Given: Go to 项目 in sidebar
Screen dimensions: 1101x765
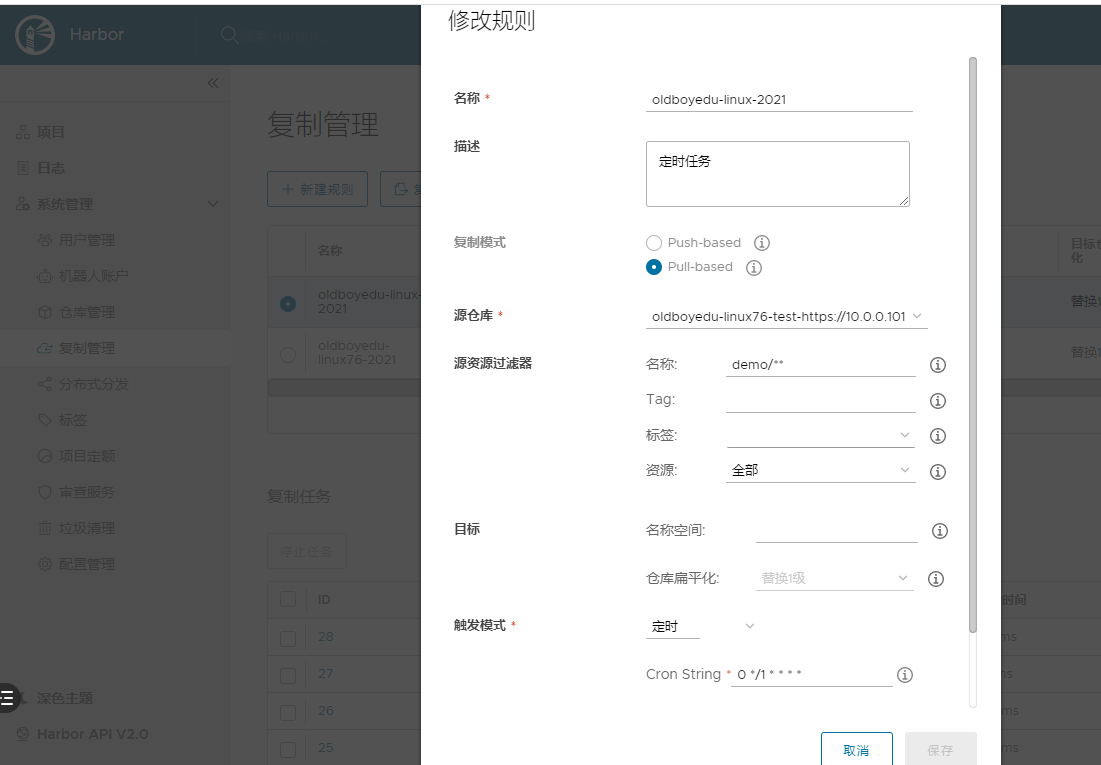Looking at the screenshot, I should [x=50, y=132].
